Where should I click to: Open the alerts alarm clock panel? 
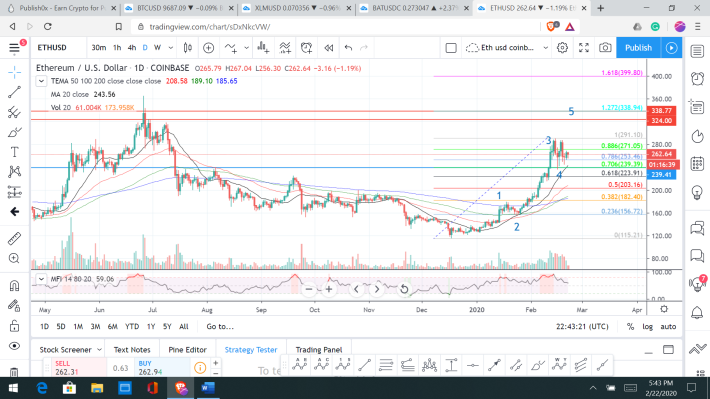(x=697, y=78)
